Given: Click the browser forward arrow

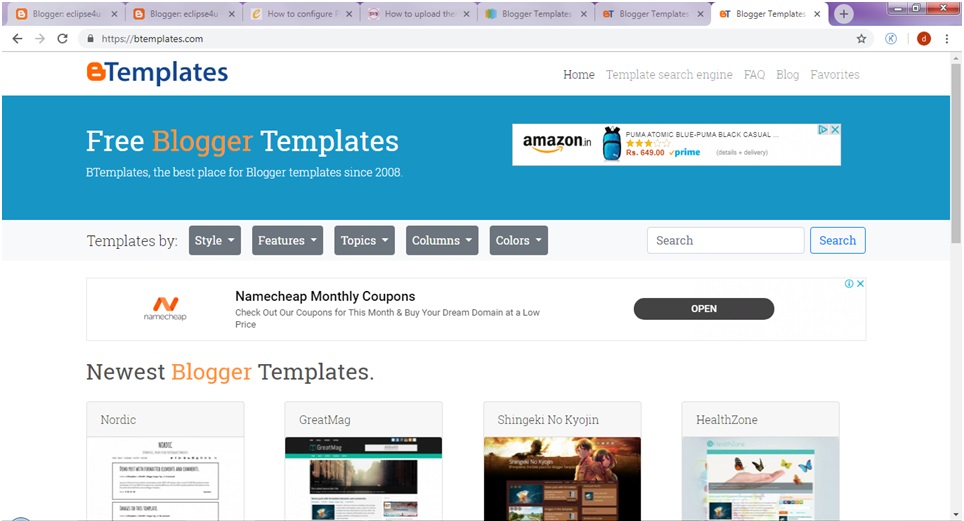Looking at the screenshot, I should point(40,39).
